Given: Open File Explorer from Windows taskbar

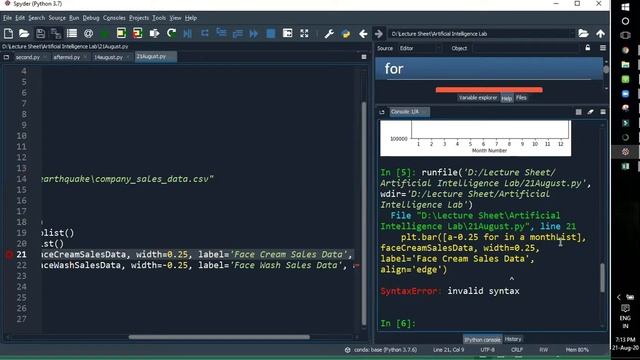Looking at the screenshot, I should tap(625, 64).
